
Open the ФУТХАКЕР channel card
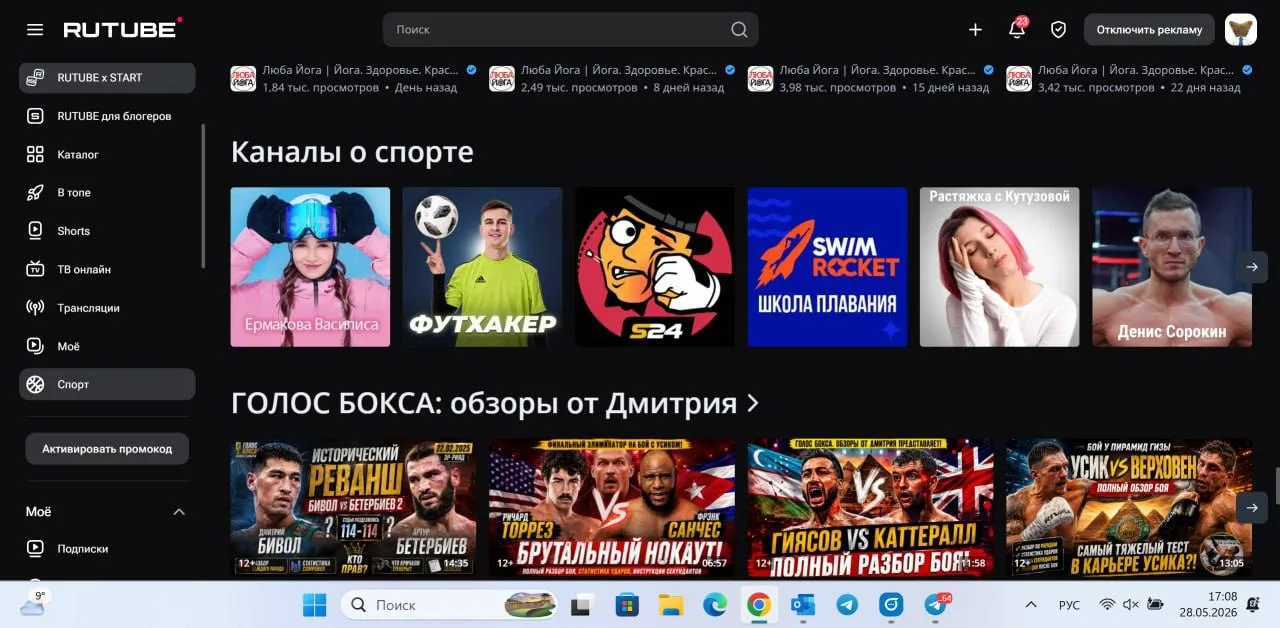coord(482,267)
